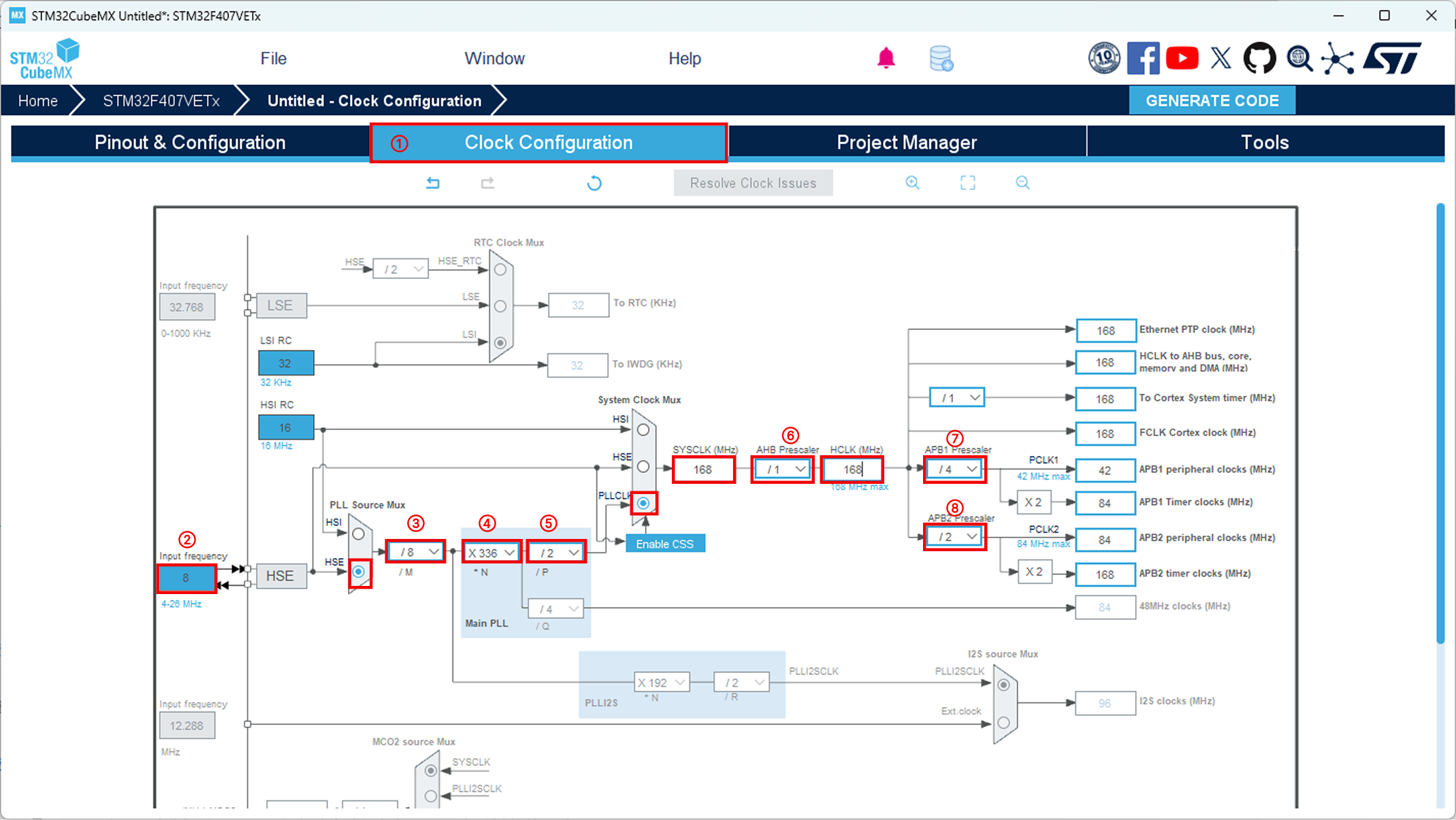Select HSE on System Clock Mux
Viewport: 1456px width, 820px height.
point(643,467)
